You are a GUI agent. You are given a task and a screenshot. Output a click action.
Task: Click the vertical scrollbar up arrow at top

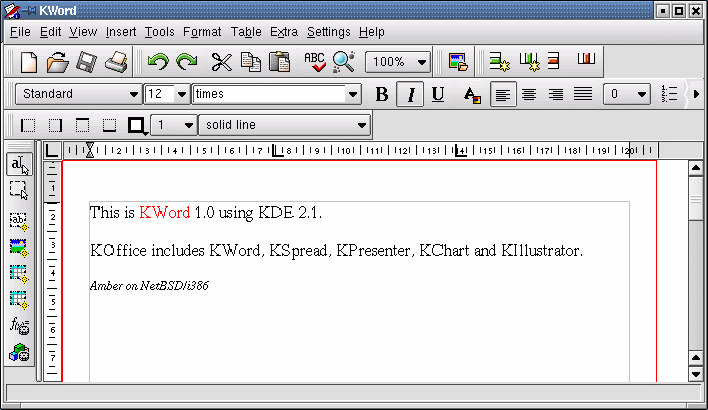[x=696, y=168]
